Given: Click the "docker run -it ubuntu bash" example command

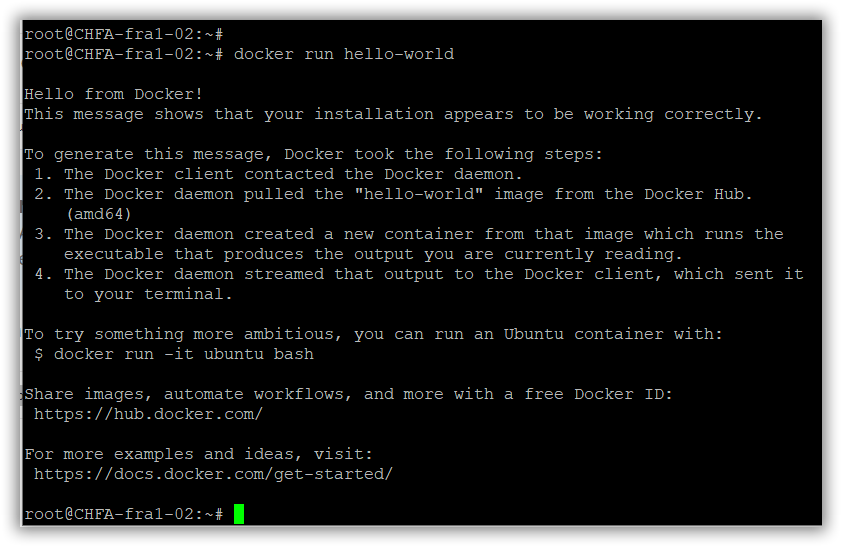Looking at the screenshot, I should pyautogui.click(x=183, y=354).
